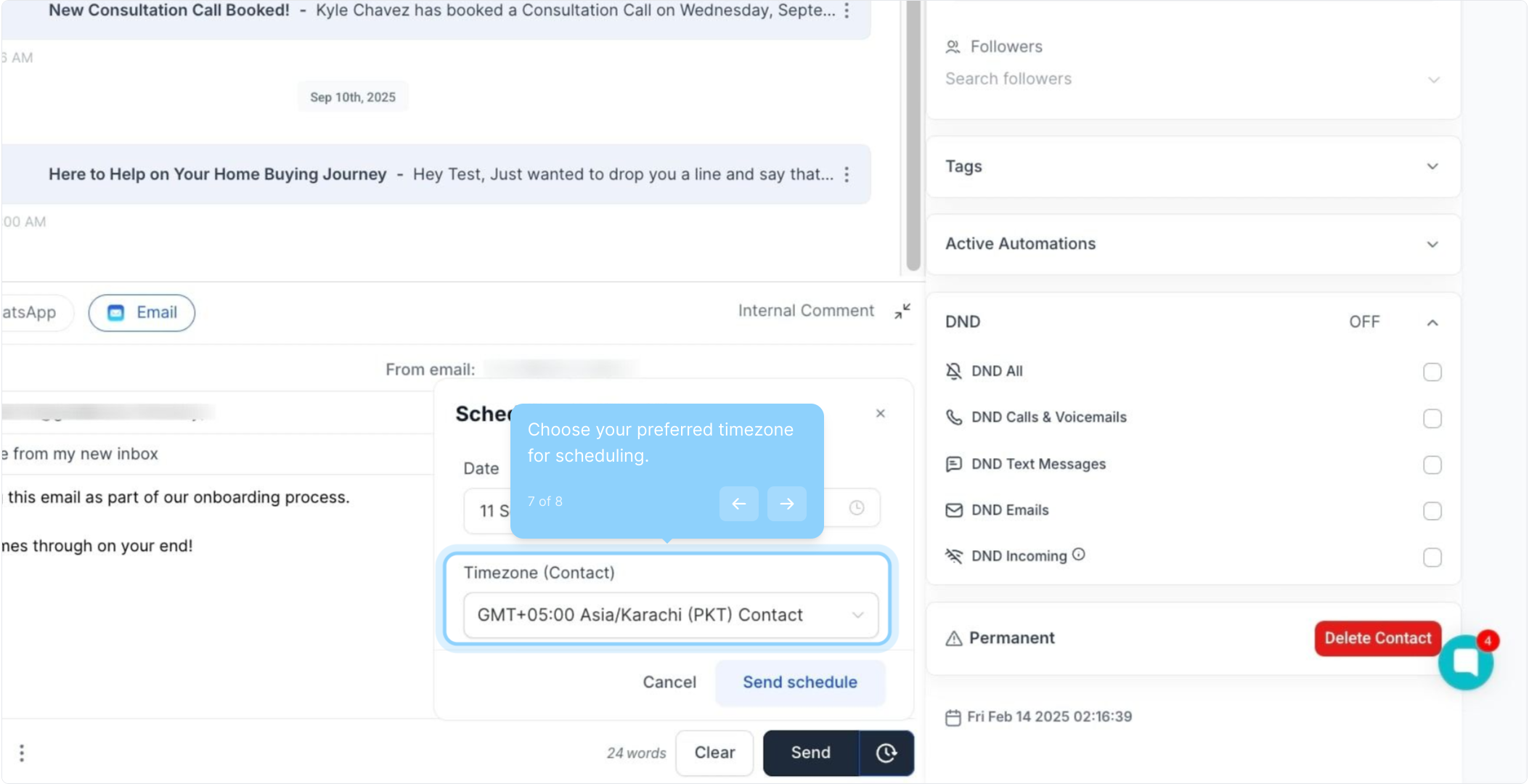The width and height of the screenshot is (1529, 784).
Task: Collapse the message composer with shrink icon
Action: point(902,311)
